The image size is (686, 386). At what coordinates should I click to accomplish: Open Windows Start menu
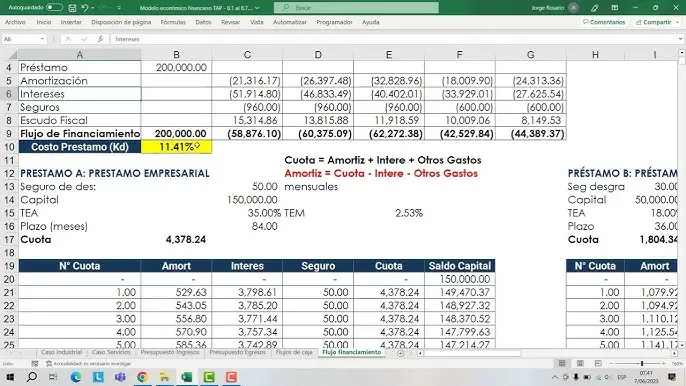10,377
